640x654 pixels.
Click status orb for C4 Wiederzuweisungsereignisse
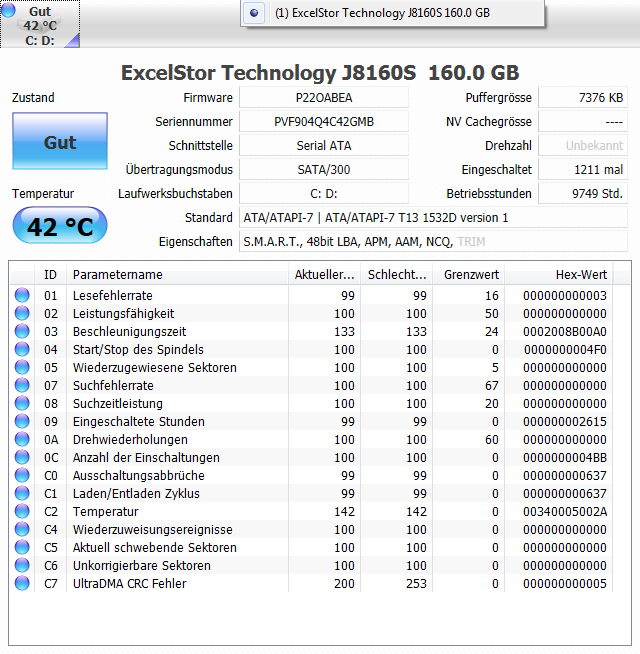[x=22, y=529]
